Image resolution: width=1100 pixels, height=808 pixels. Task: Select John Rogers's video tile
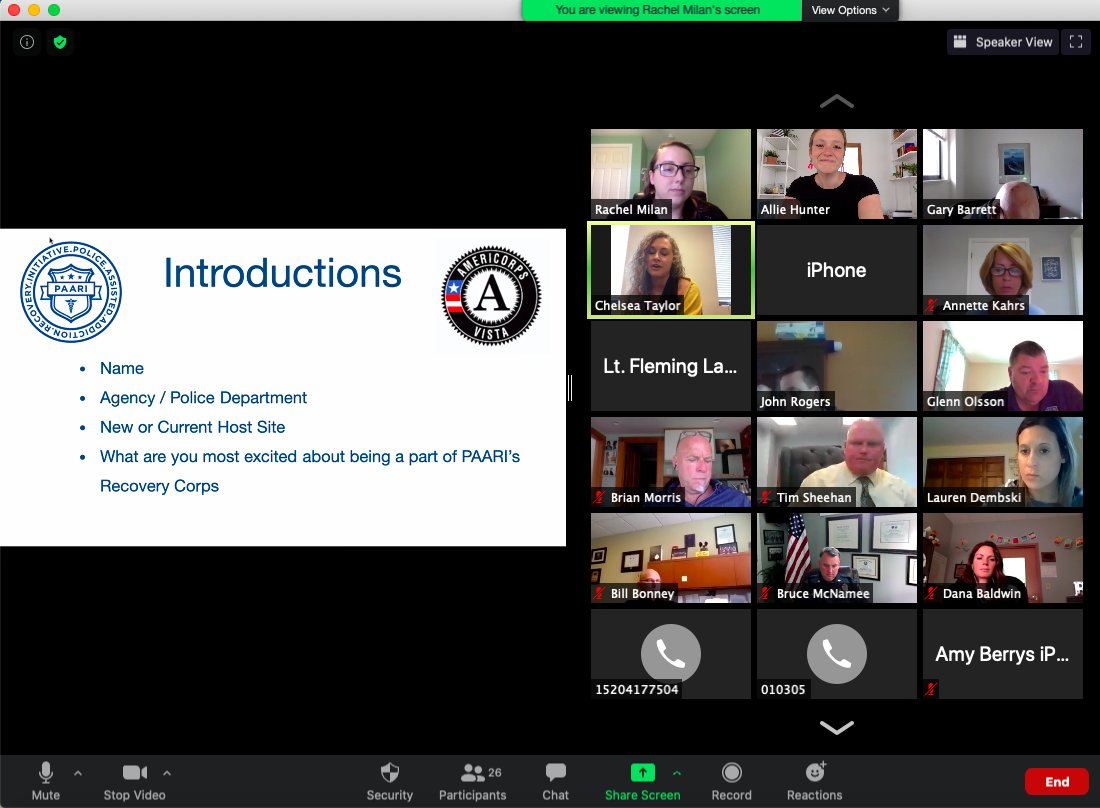click(x=836, y=366)
